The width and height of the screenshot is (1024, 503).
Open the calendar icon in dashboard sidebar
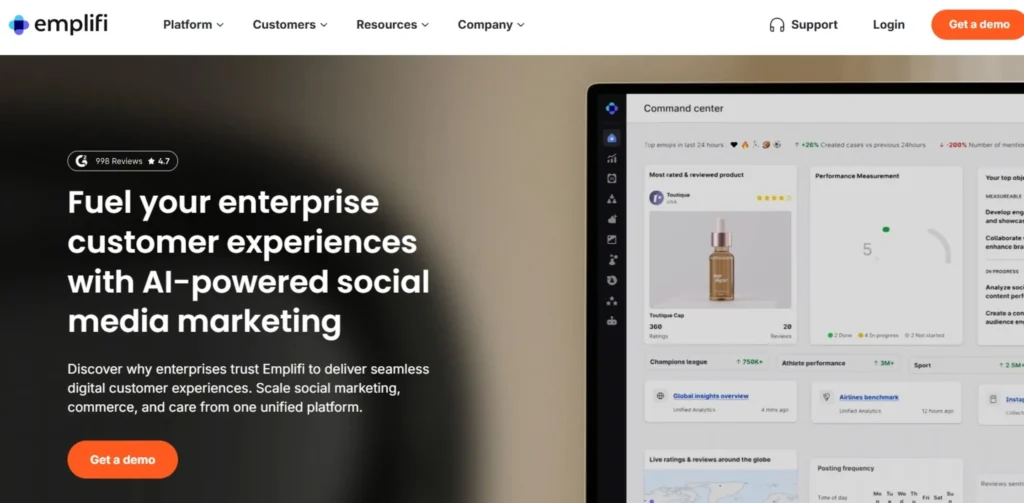(x=611, y=178)
